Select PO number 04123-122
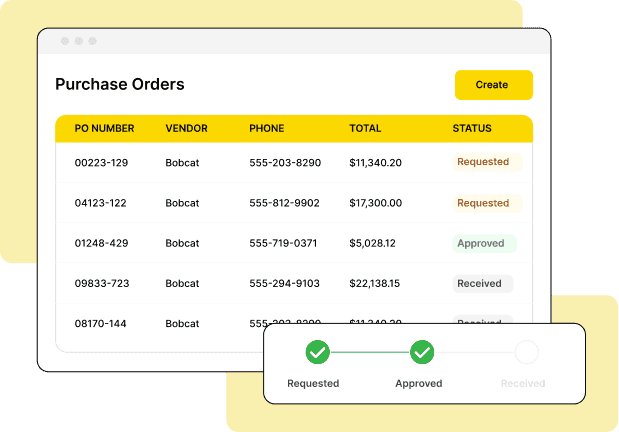The image size is (619, 432). 100,203
